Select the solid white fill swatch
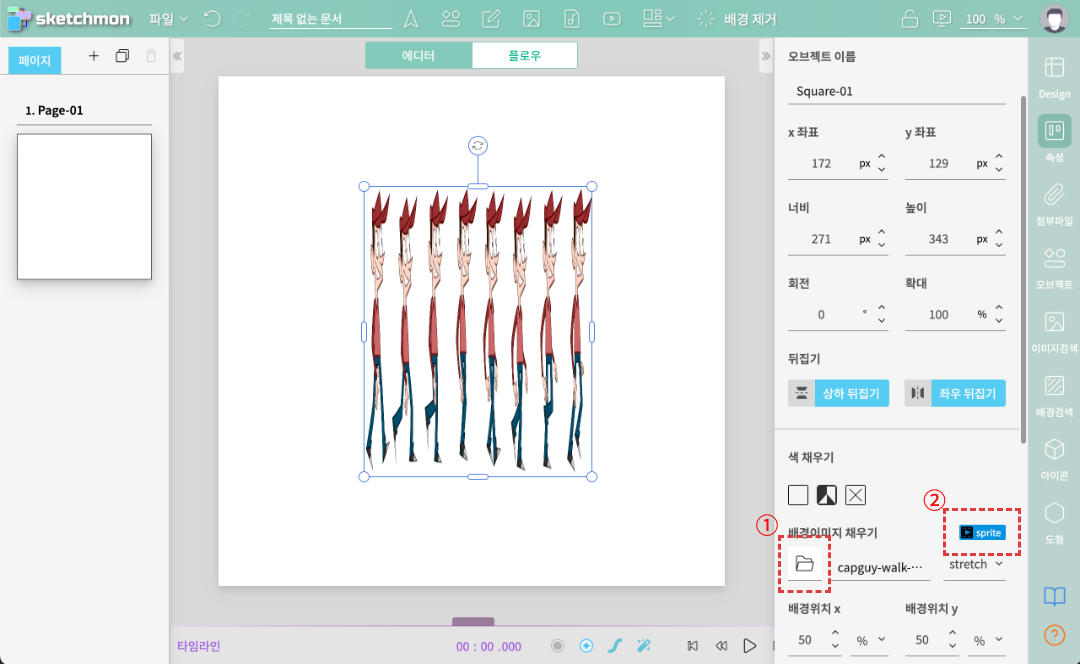Viewport: 1080px width, 664px height. tap(798, 495)
